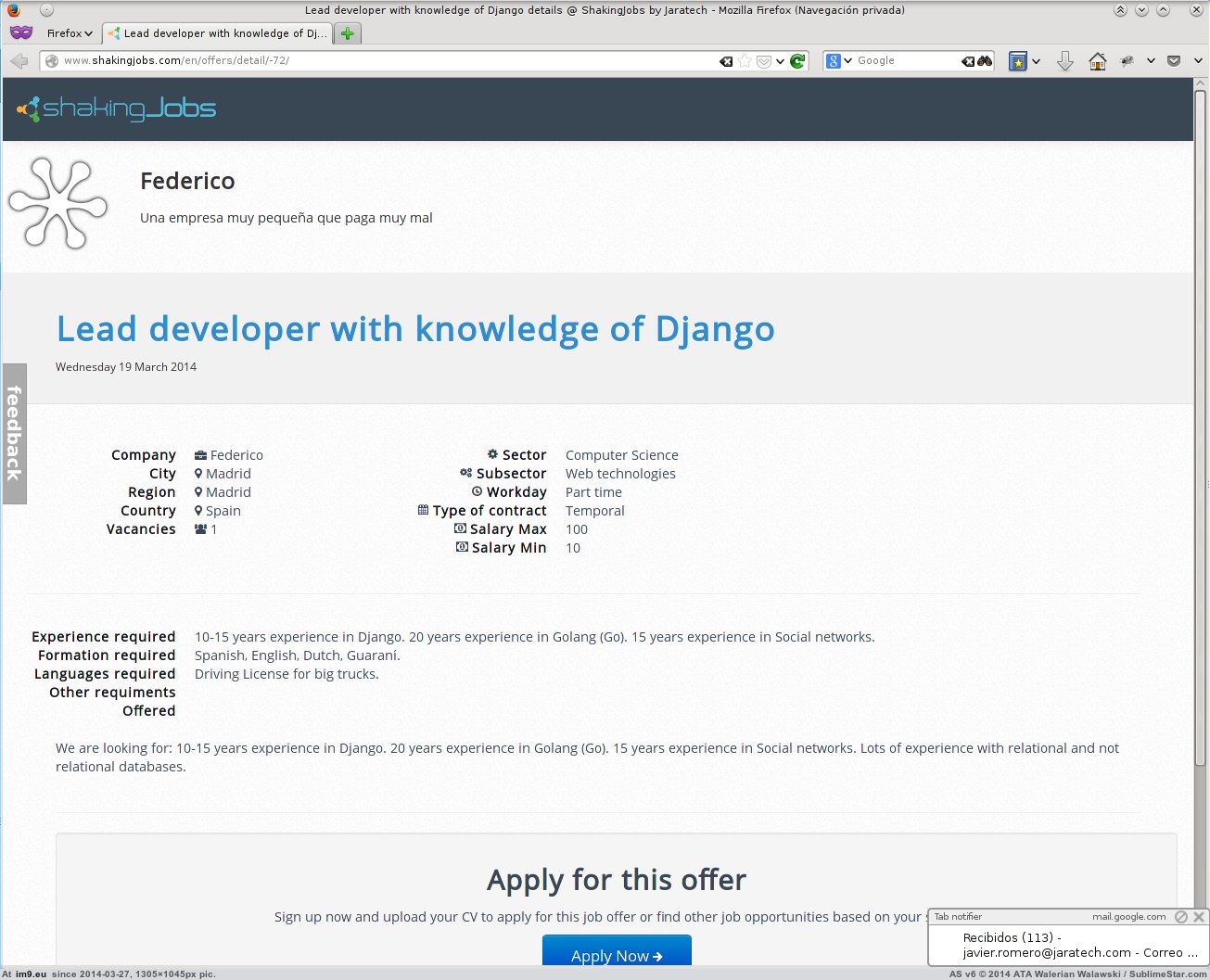Click the browser back arrow button
The height and width of the screenshot is (980, 1210).
[x=19, y=61]
